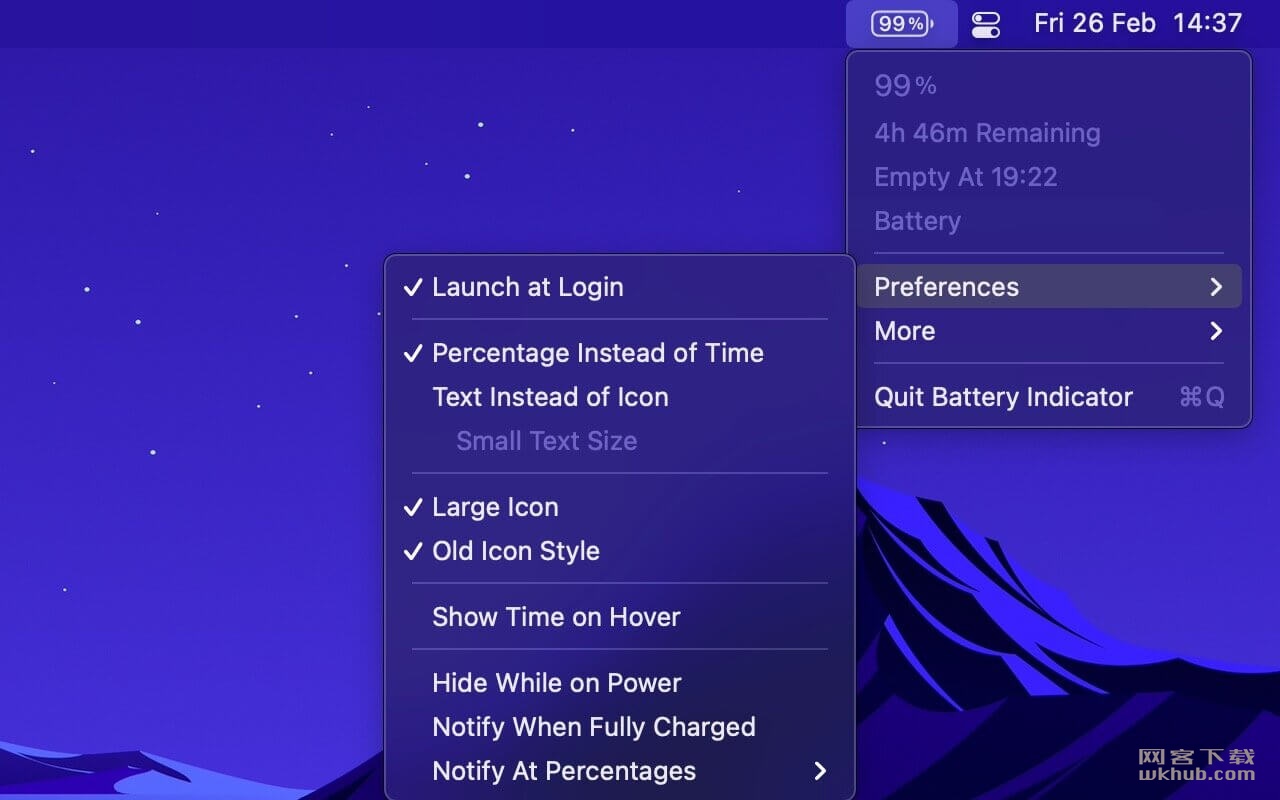Click the date and time in menu bar
Viewport: 1280px width, 800px height.
click(x=1138, y=23)
